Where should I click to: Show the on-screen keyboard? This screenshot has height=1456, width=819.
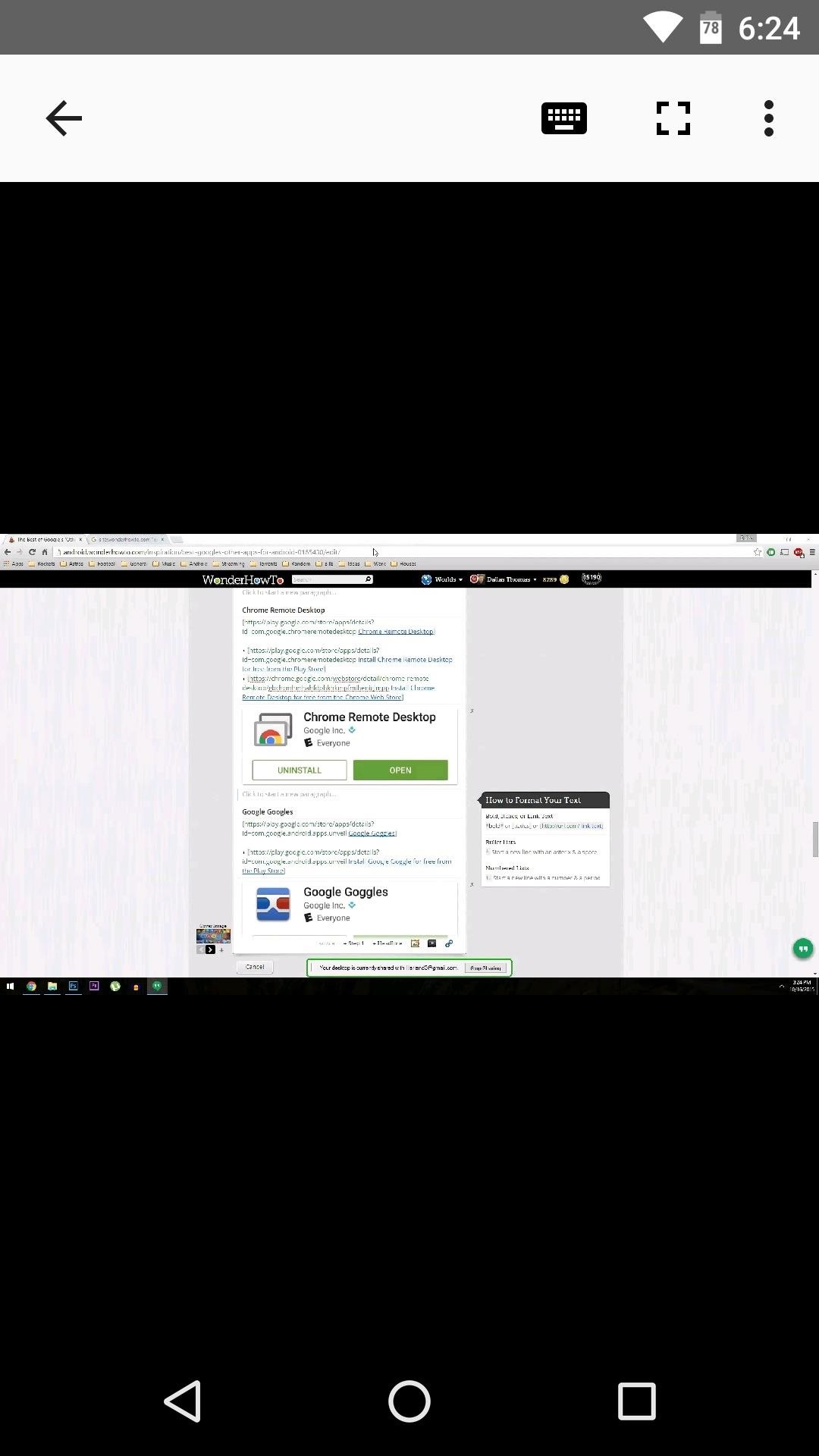(564, 118)
